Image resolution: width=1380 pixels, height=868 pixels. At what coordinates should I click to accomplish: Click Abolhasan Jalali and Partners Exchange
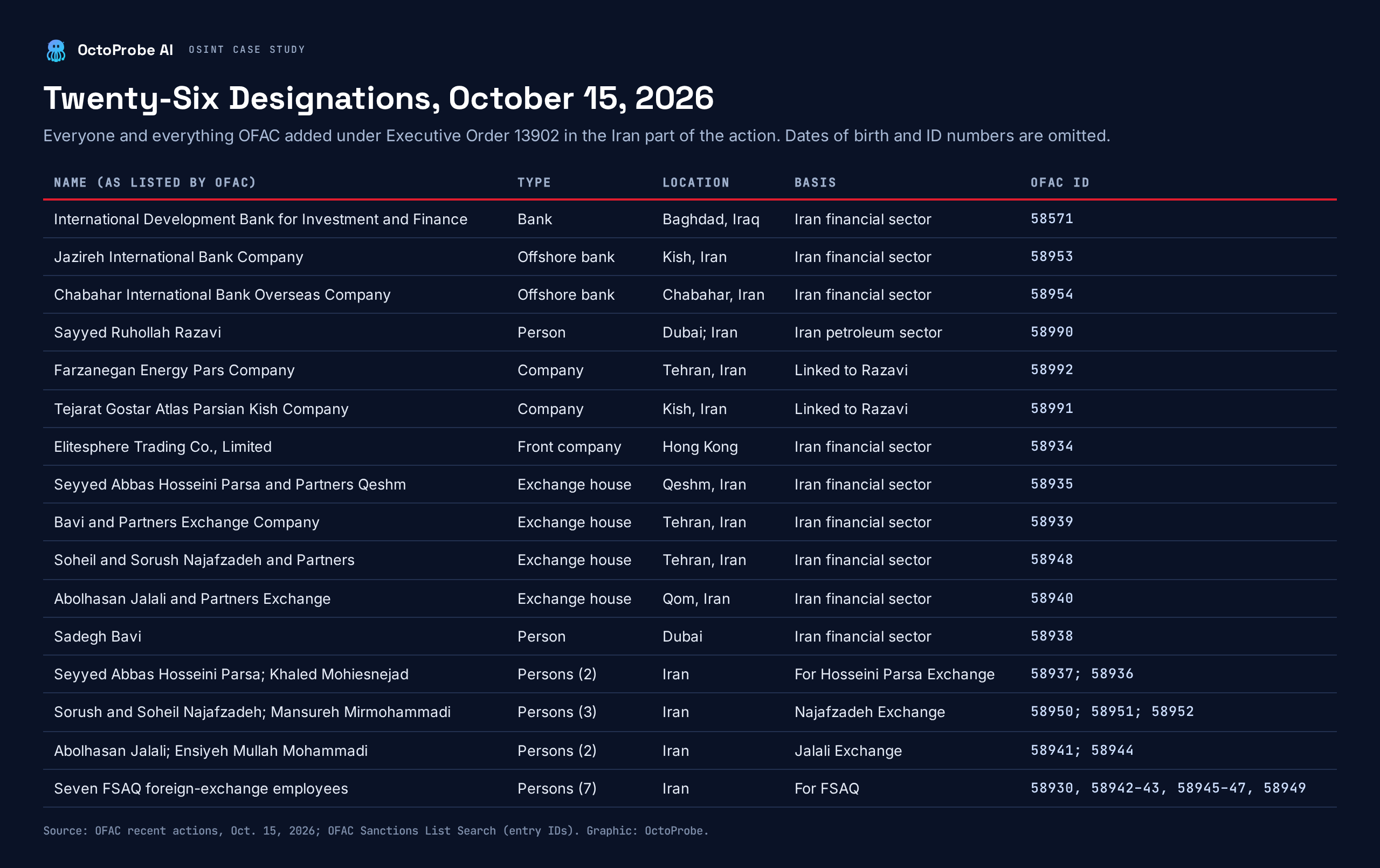pos(192,598)
